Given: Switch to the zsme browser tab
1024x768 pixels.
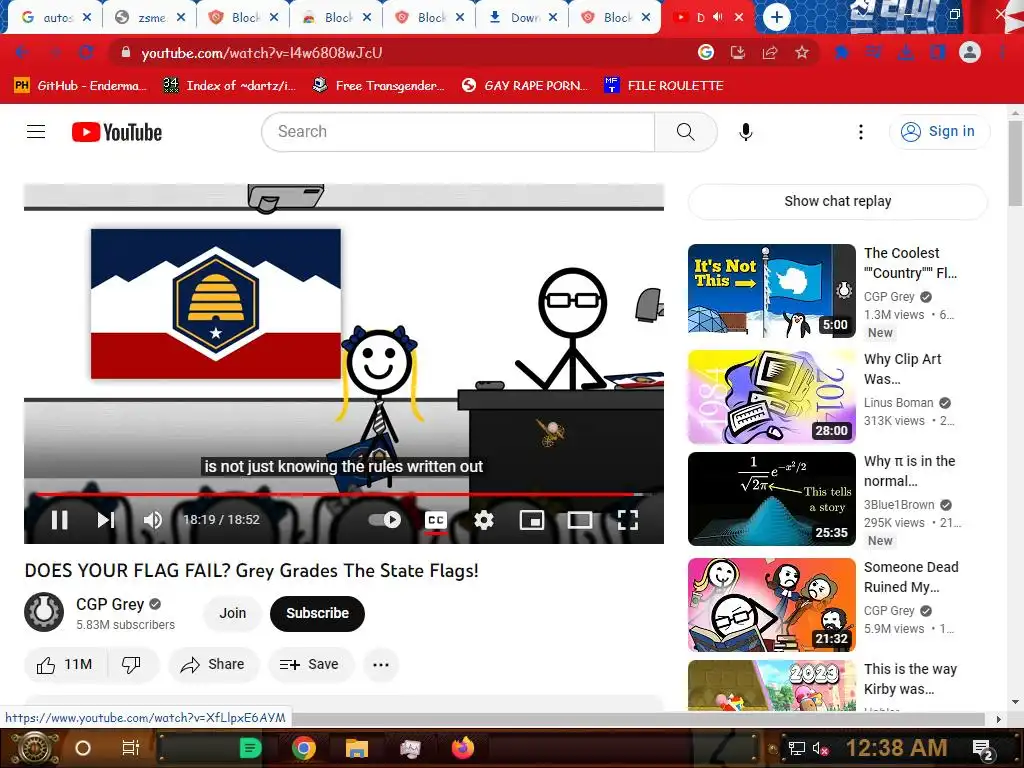Looking at the screenshot, I should (x=149, y=18).
